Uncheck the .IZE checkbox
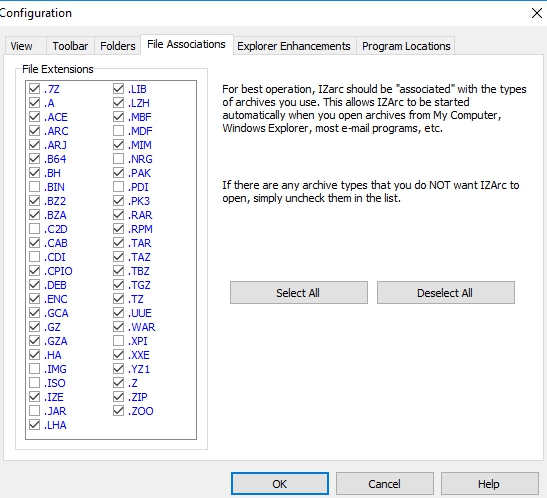This screenshot has height=498, width=547. pos(35,397)
